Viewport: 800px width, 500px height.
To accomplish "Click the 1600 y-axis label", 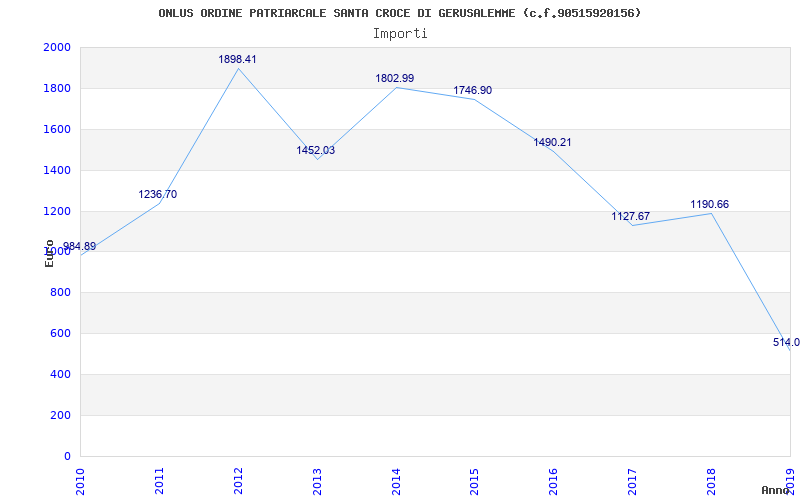I will pyautogui.click(x=57, y=129).
